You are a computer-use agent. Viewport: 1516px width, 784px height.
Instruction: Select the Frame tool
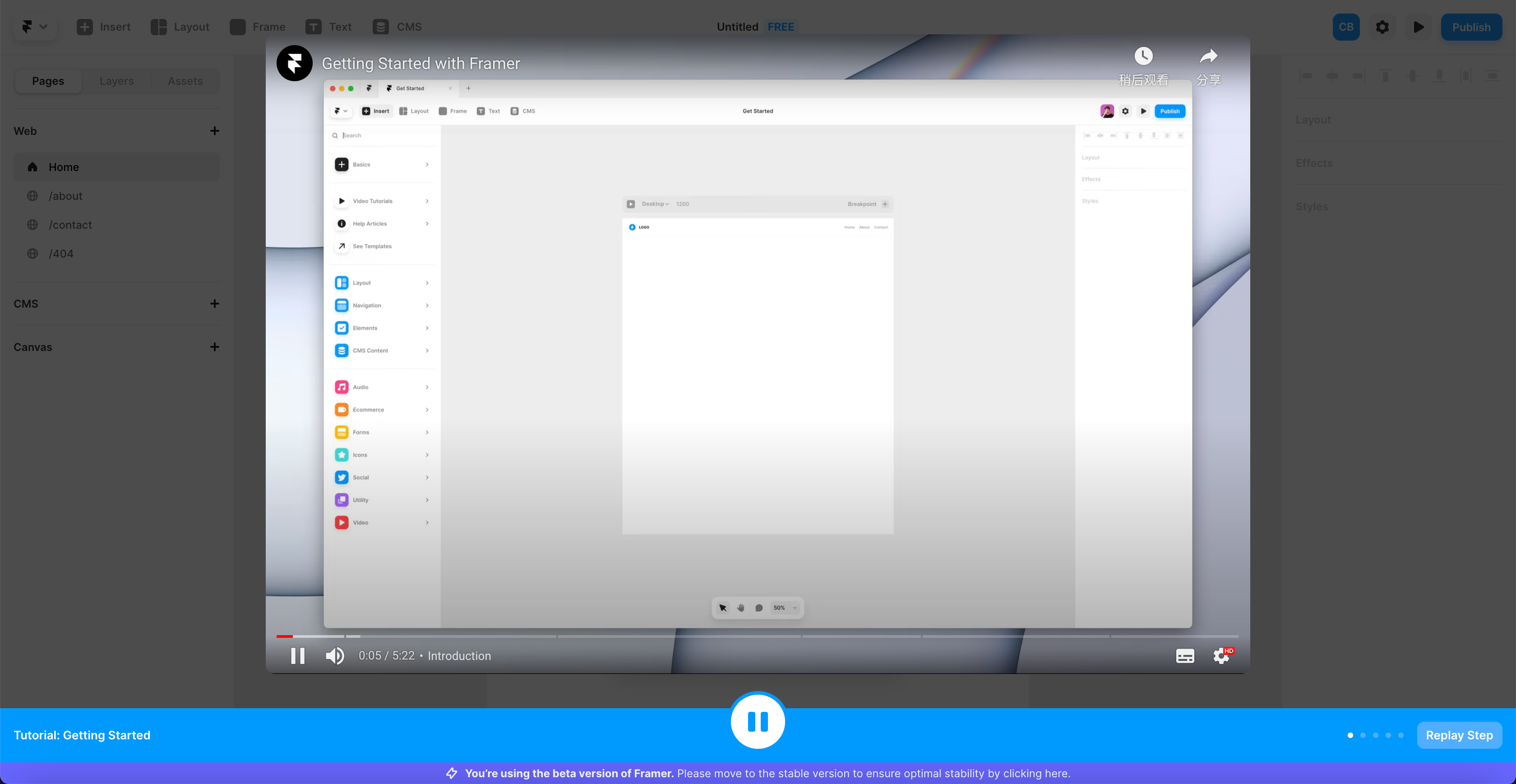(258, 27)
